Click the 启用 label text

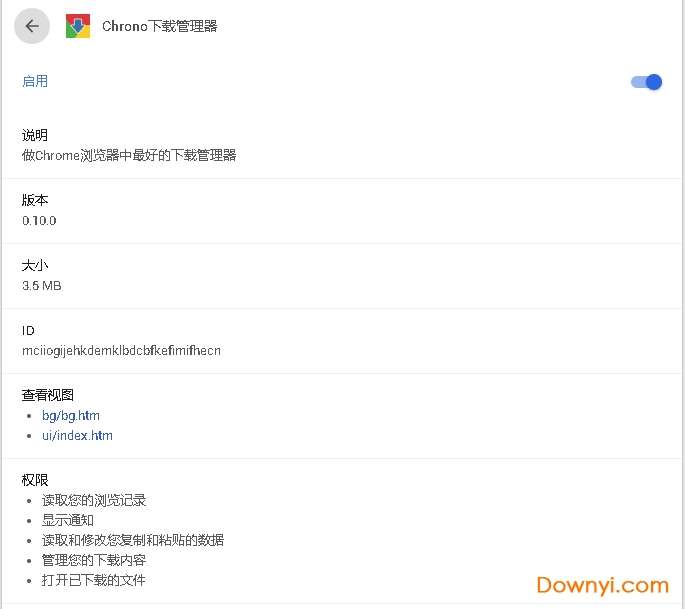pyautogui.click(x=35, y=82)
